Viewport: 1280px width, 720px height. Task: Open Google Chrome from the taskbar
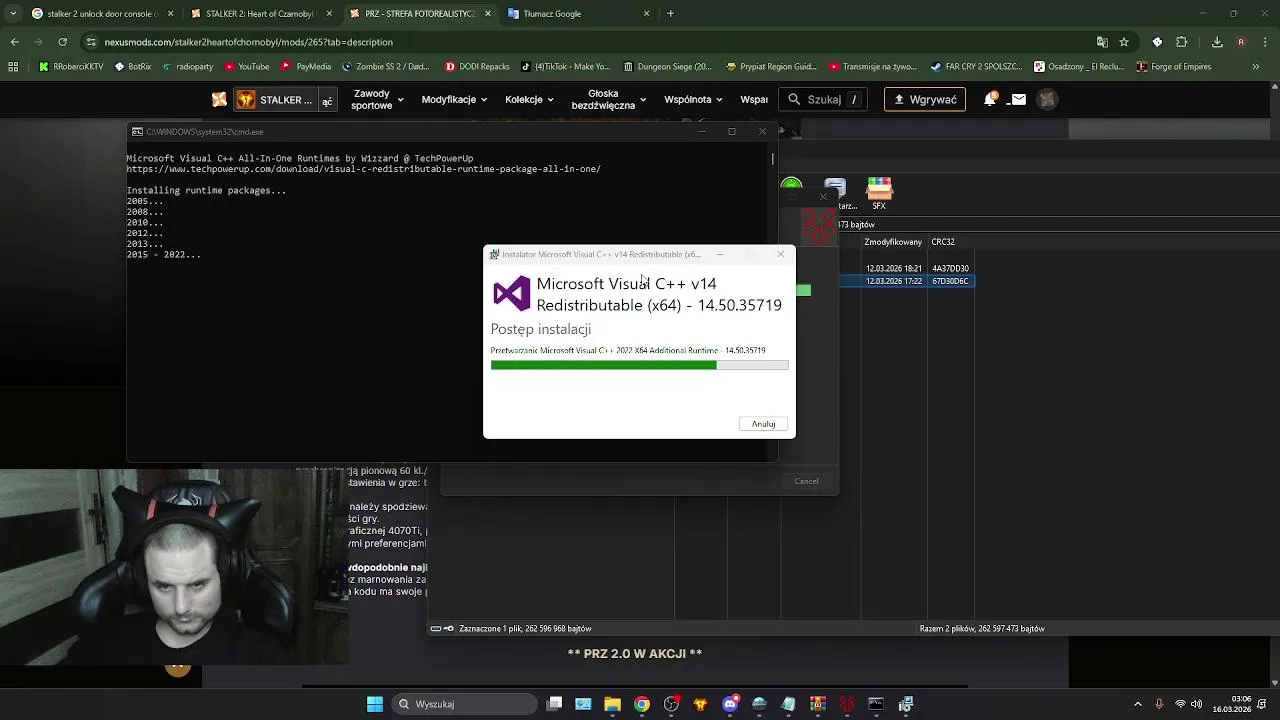coord(642,704)
